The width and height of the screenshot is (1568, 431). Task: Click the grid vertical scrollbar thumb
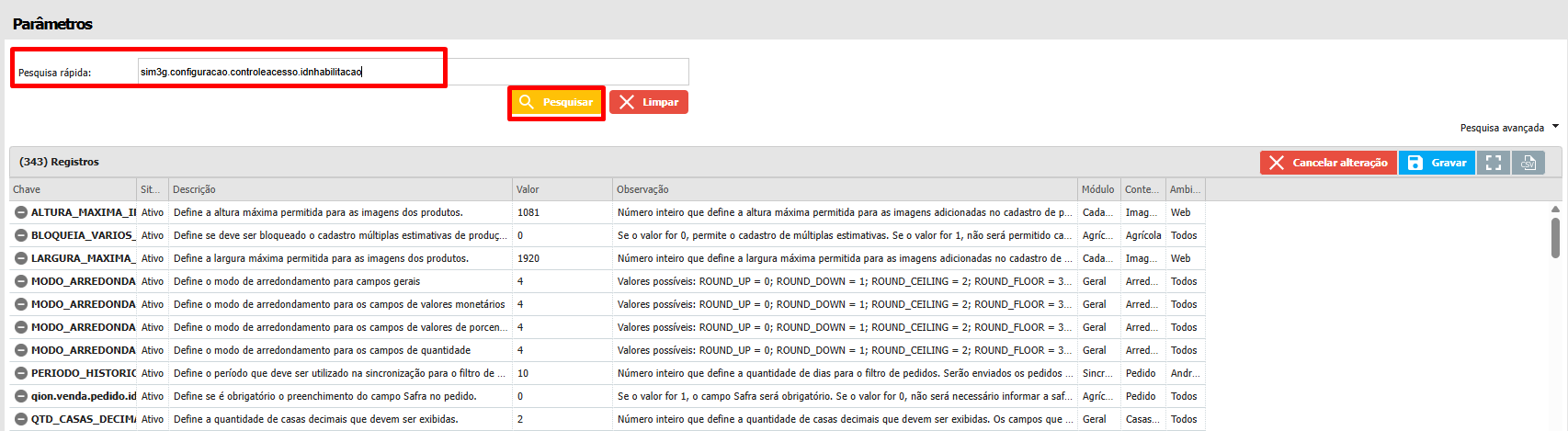(x=1555, y=237)
